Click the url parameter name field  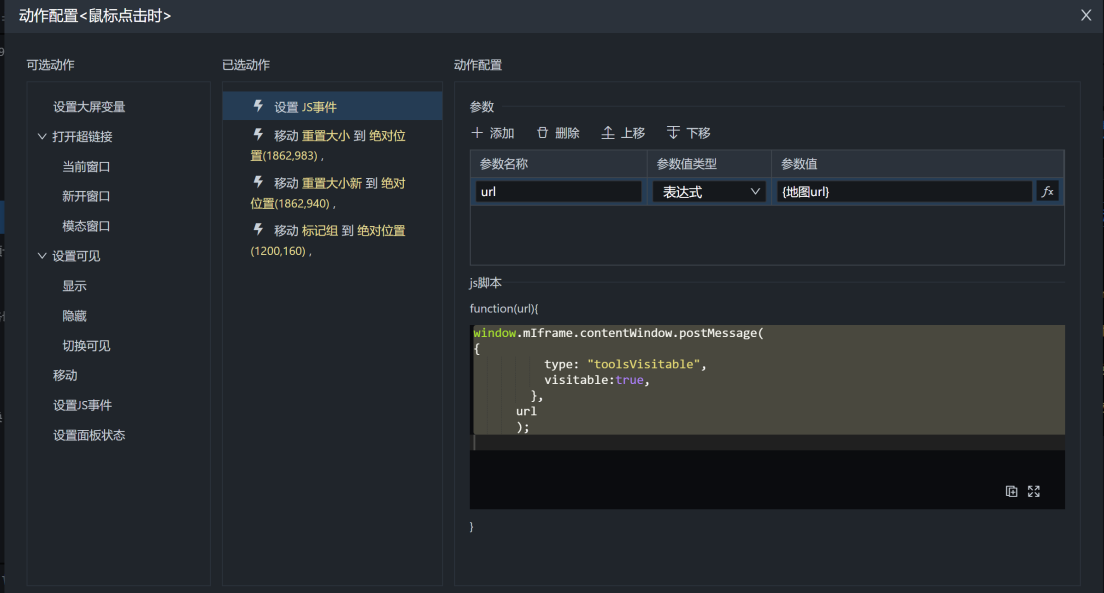click(x=558, y=192)
